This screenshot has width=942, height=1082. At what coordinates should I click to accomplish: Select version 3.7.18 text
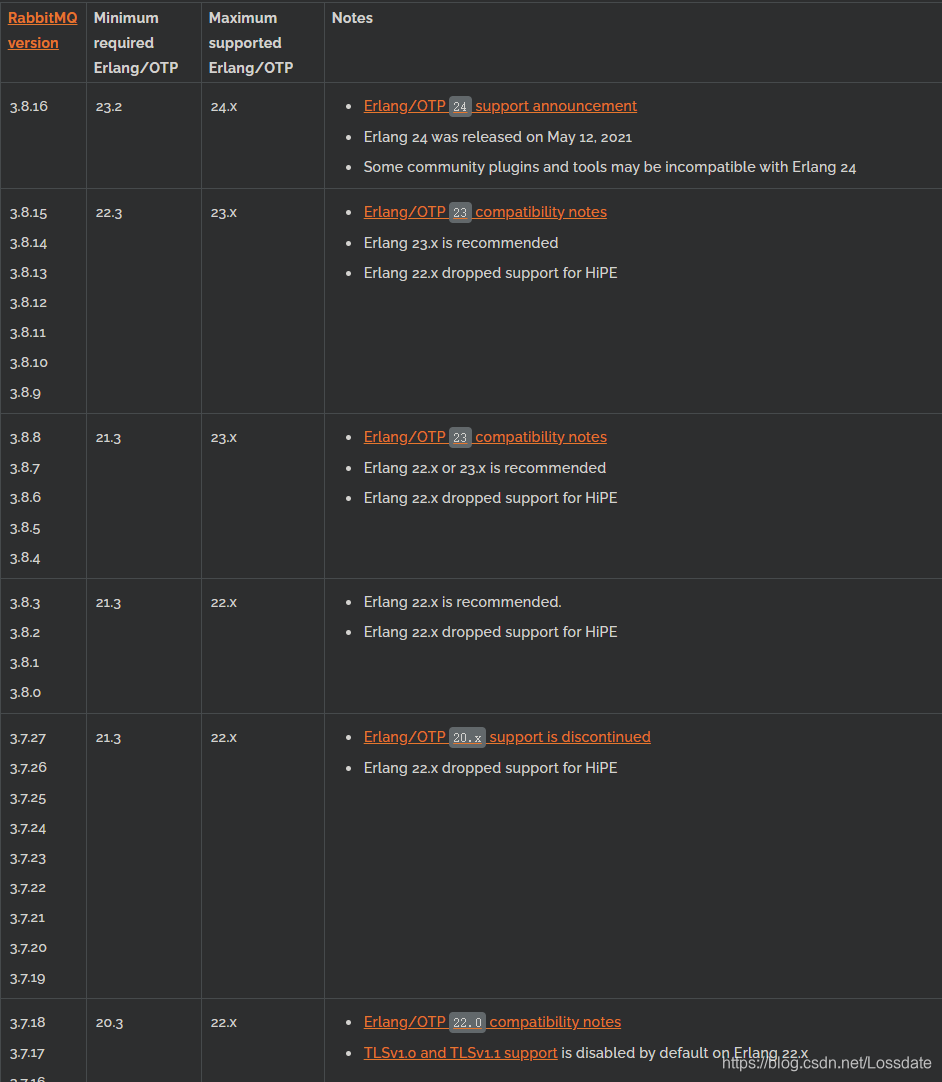click(28, 1023)
